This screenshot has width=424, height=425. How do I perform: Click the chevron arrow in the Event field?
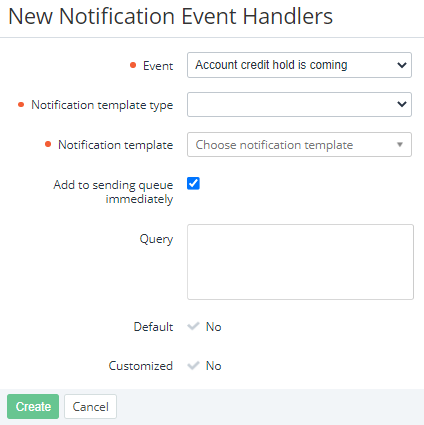(402, 65)
